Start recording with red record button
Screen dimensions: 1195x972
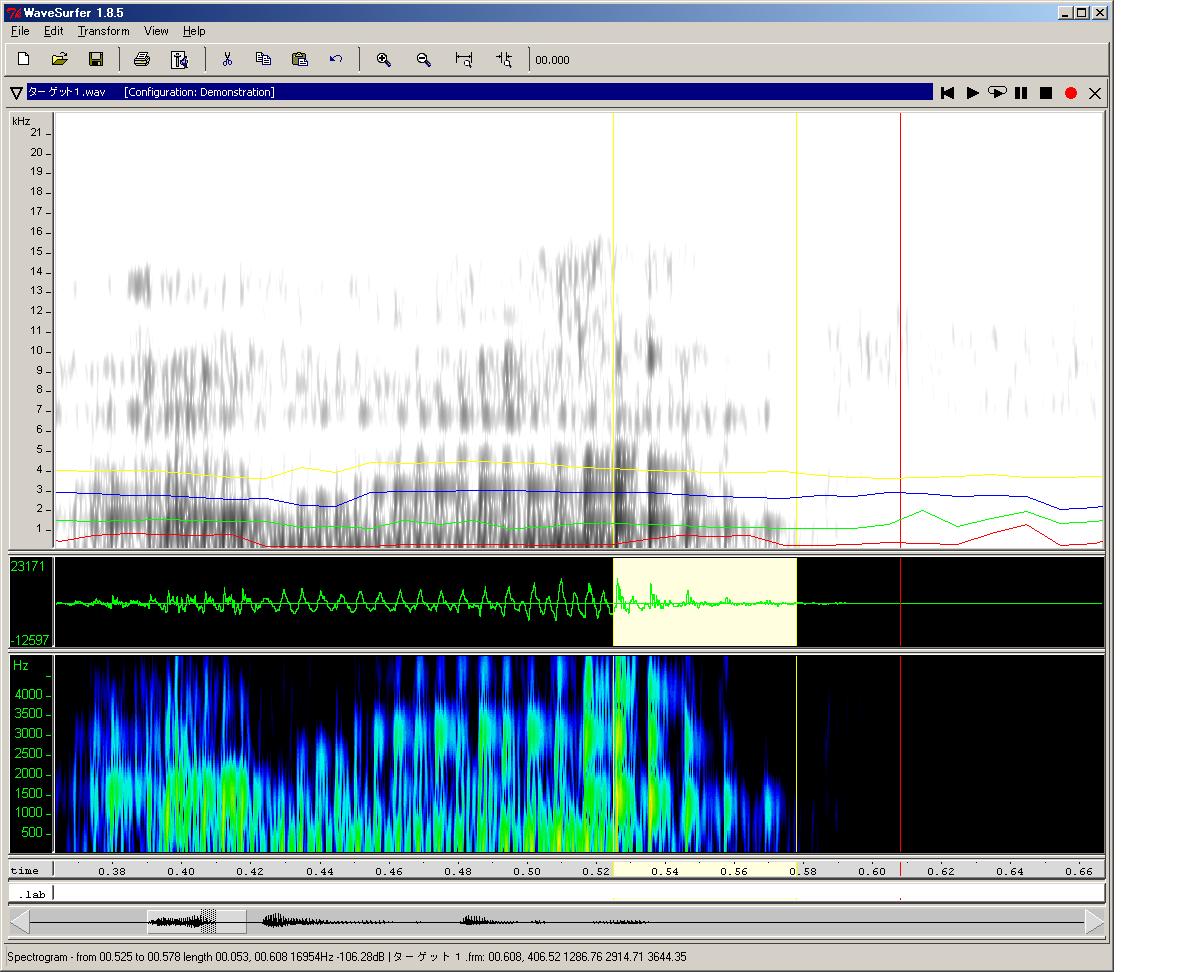point(1071,93)
